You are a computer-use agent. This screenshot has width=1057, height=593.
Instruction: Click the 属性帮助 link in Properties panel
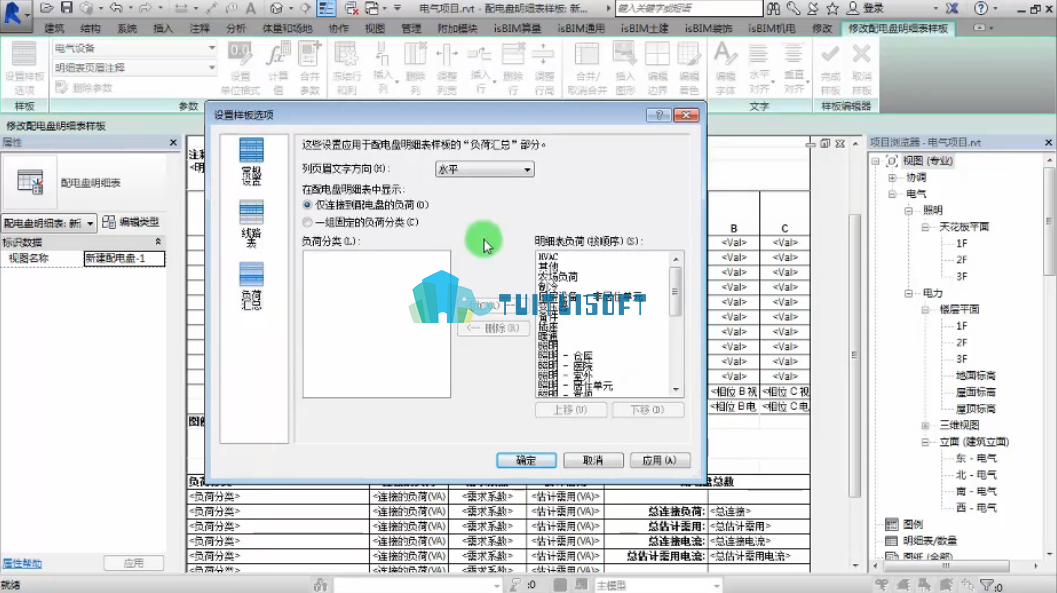click(22, 563)
